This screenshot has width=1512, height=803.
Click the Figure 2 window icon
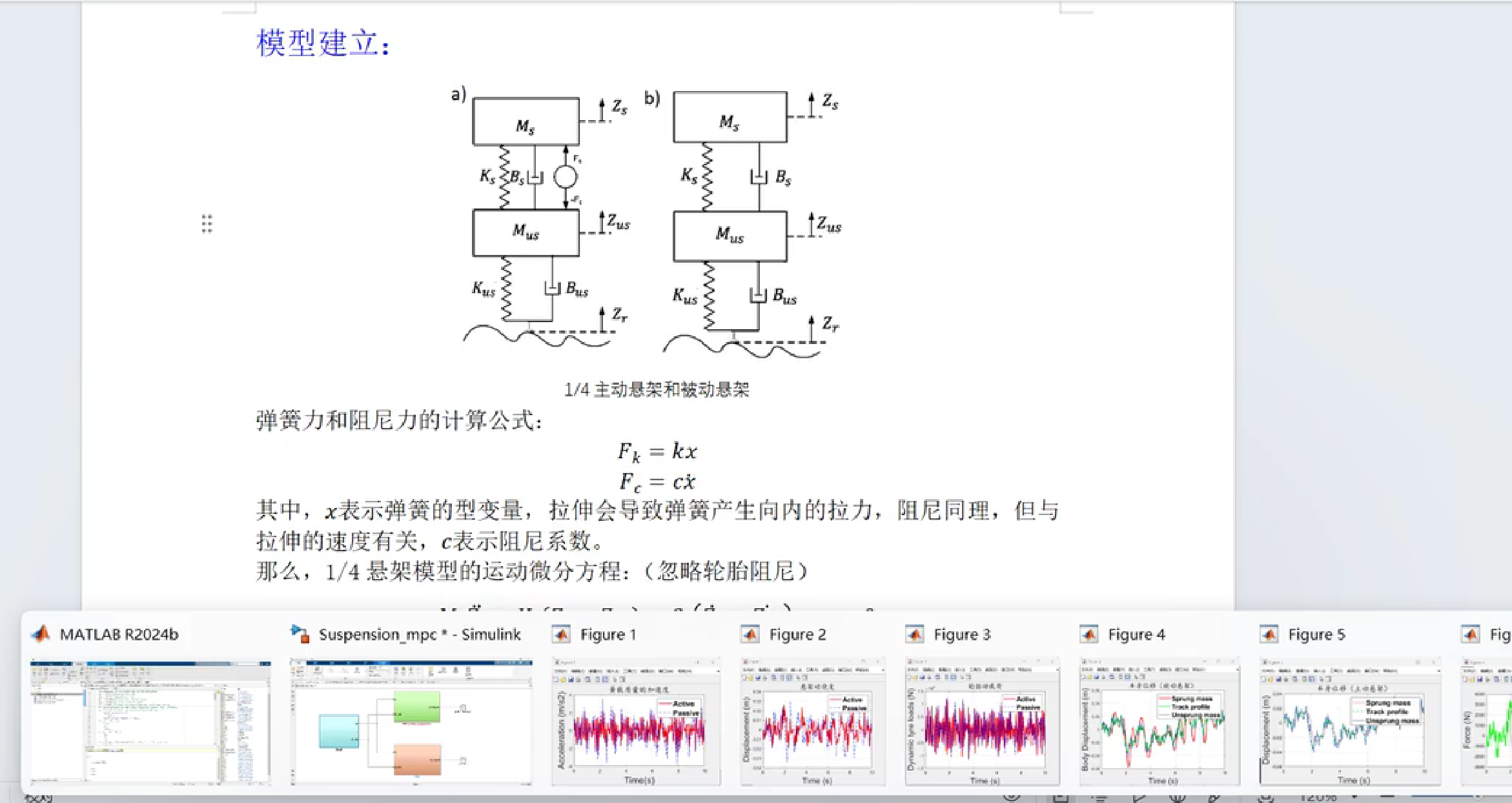point(750,635)
